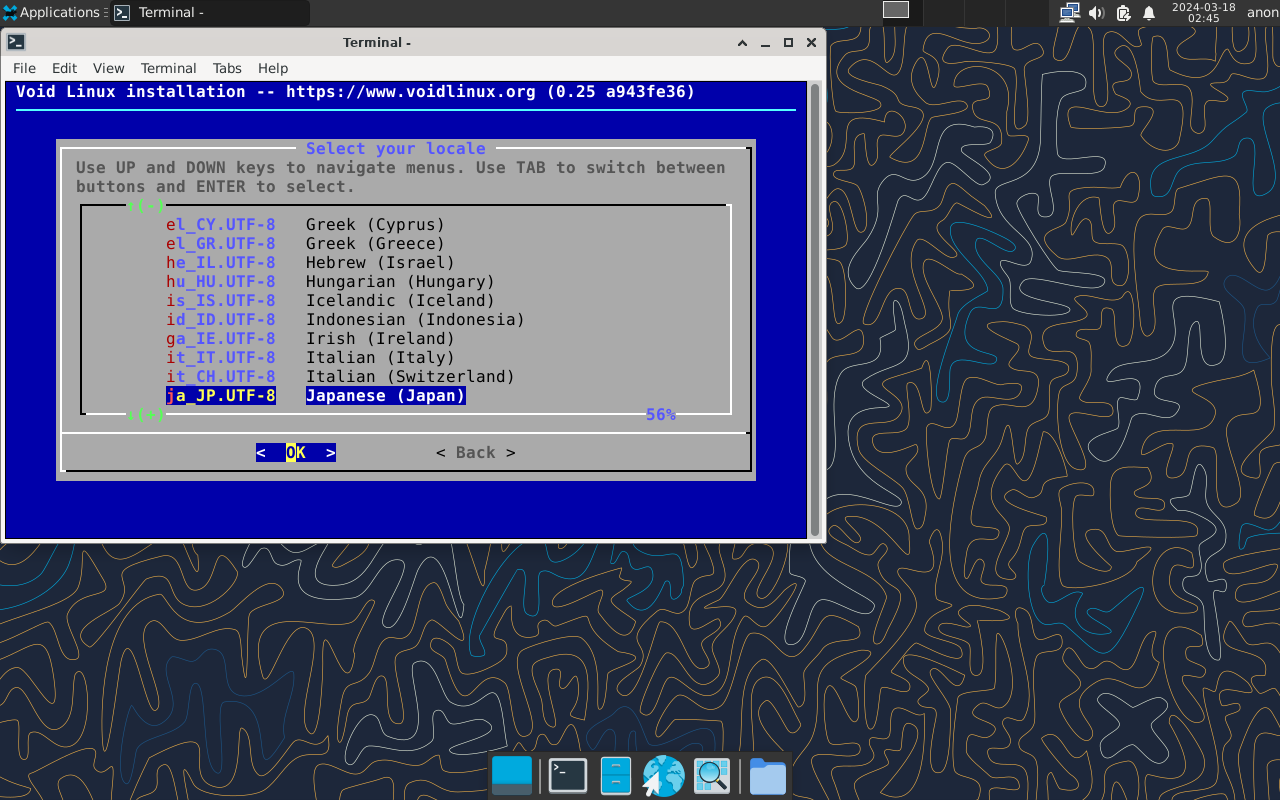Open the Terminal menu in the menu bar
Screen dimensions: 1280x800
(168, 68)
